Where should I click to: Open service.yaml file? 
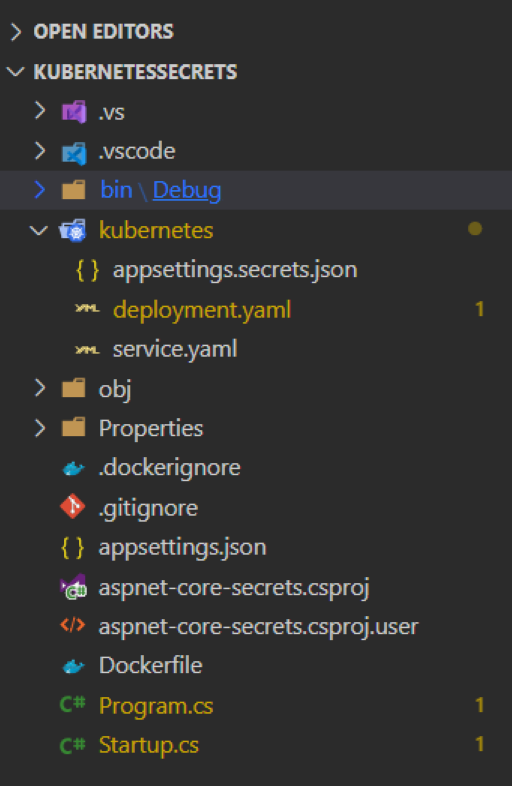coord(175,349)
